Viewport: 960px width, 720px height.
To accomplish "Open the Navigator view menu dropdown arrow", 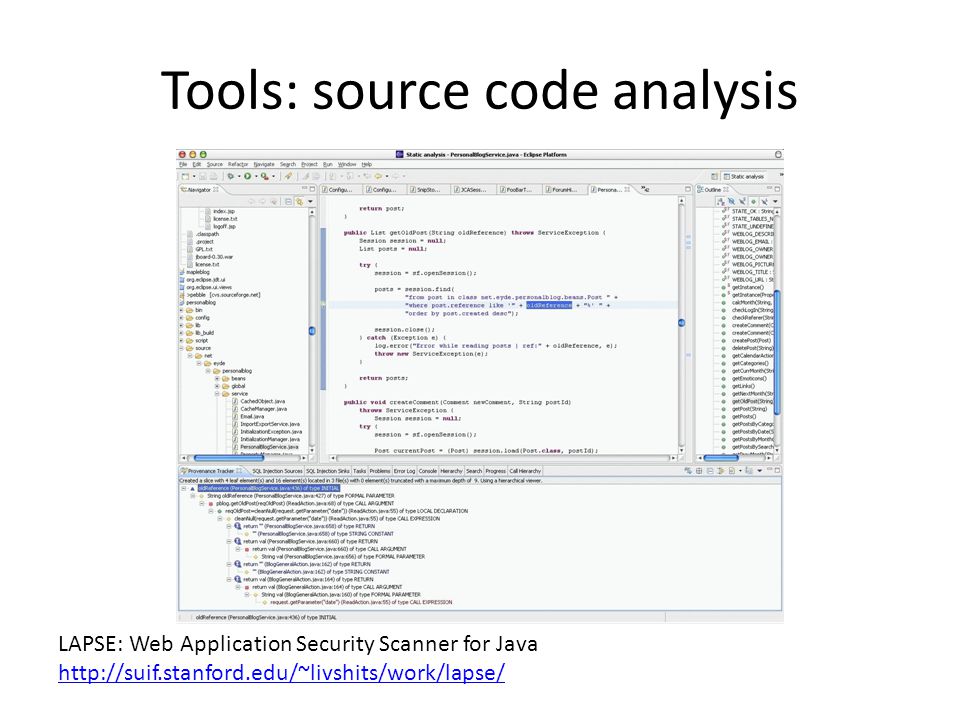I will pyautogui.click(x=310, y=201).
